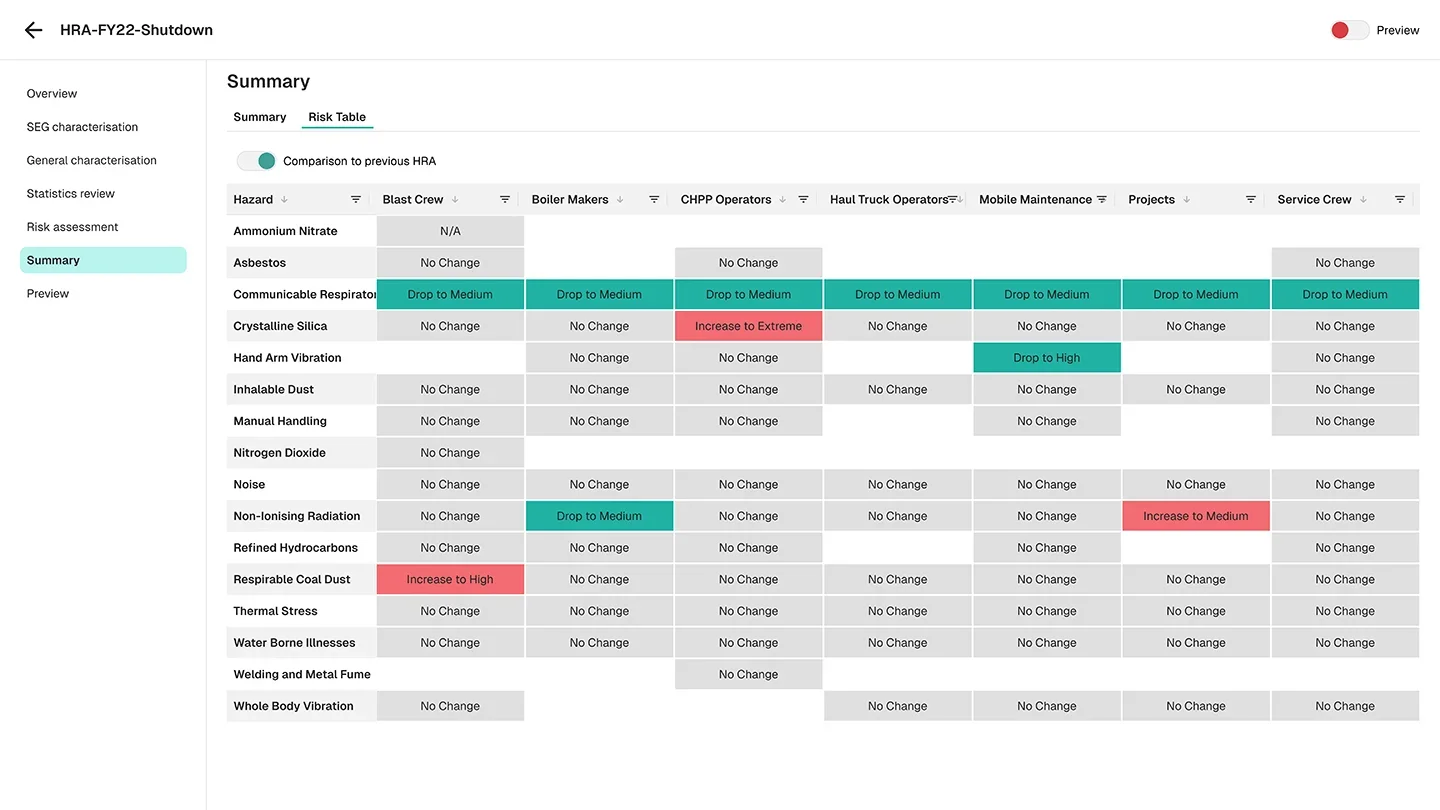Open the Overview section in the sidebar
The width and height of the screenshot is (1440, 810).
[51, 93]
